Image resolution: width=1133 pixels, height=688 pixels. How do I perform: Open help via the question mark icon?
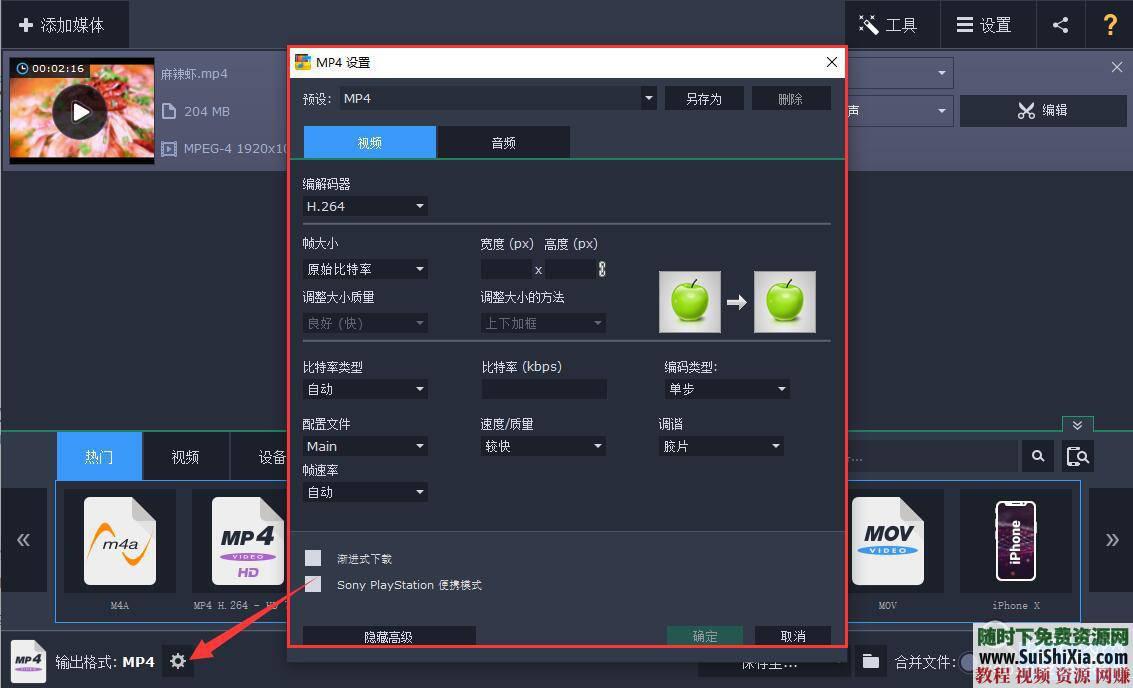[1110, 25]
